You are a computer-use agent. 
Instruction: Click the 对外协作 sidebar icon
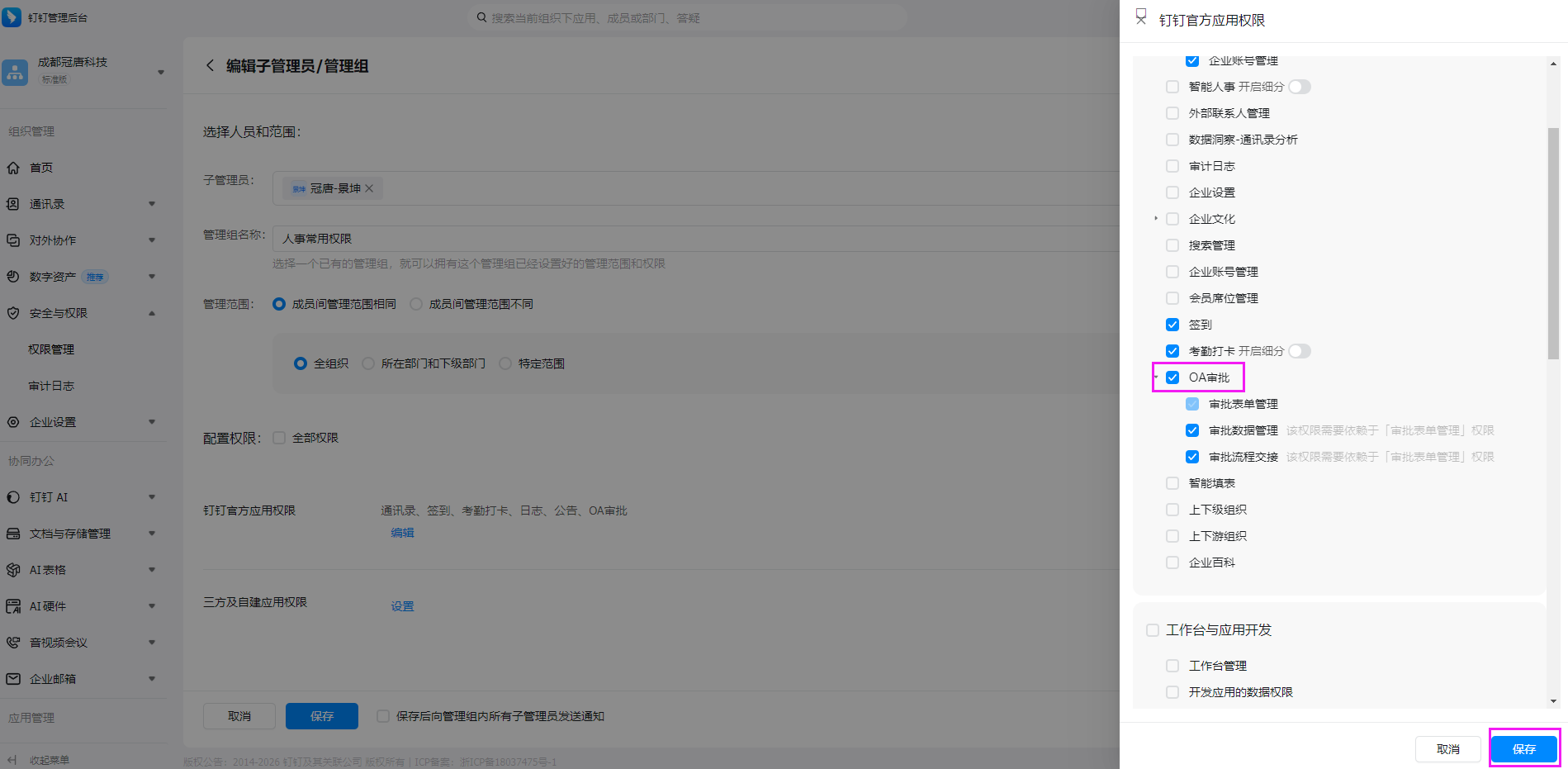13,240
